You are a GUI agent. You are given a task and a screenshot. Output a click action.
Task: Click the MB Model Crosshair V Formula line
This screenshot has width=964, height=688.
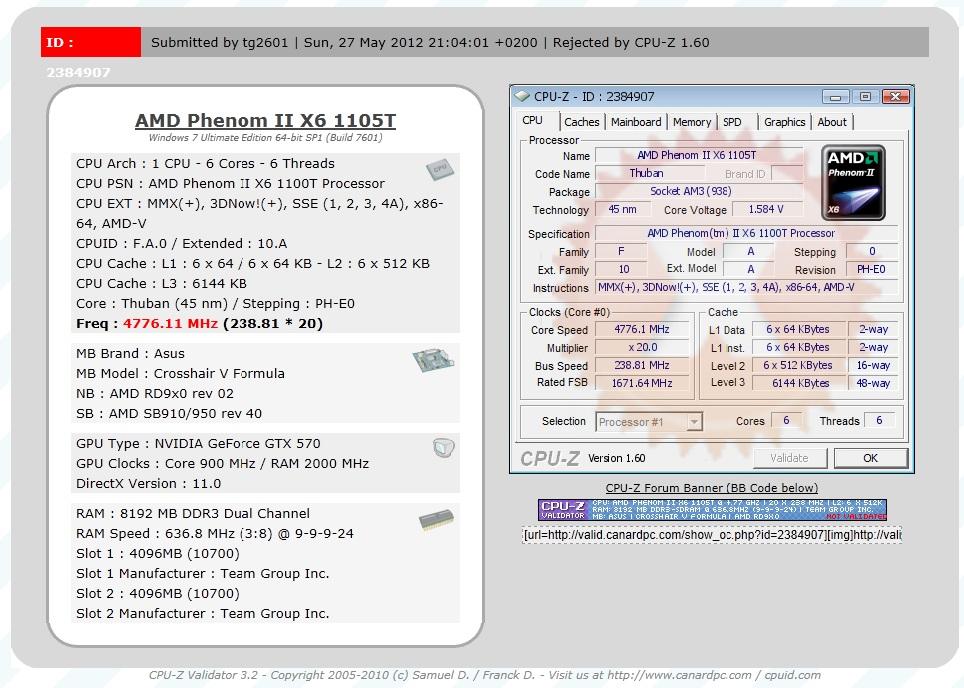pyautogui.click(x=180, y=374)
